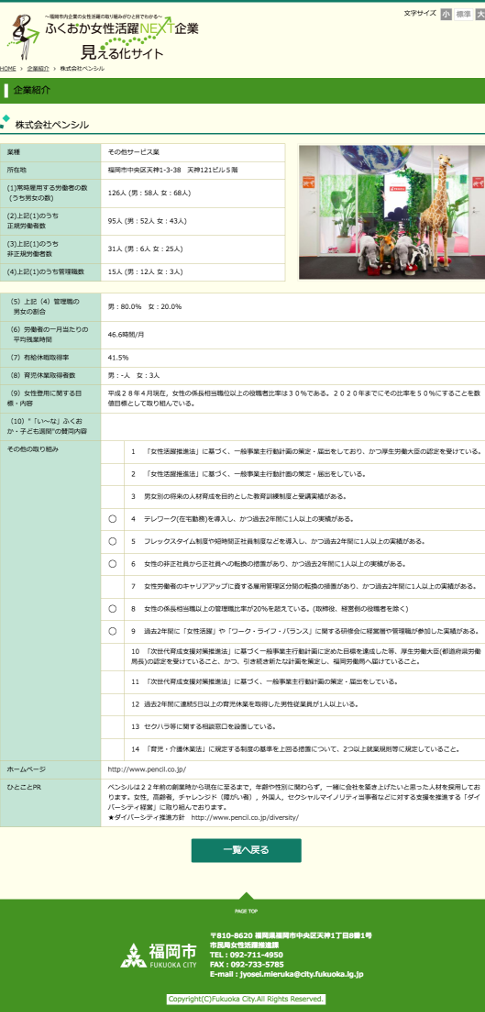Screen dimensions: 485x1012
Task: Click the circle mark beside item 6
Action: (x=112, y=563)
